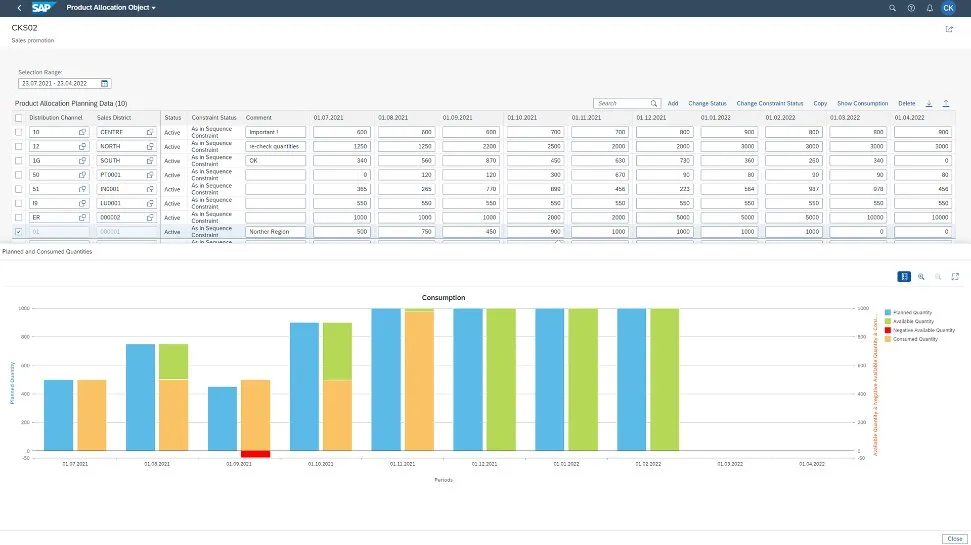
Task: Open value help for Distribution Channel 10
Action: pyautogui.click(x=84, y=132)
